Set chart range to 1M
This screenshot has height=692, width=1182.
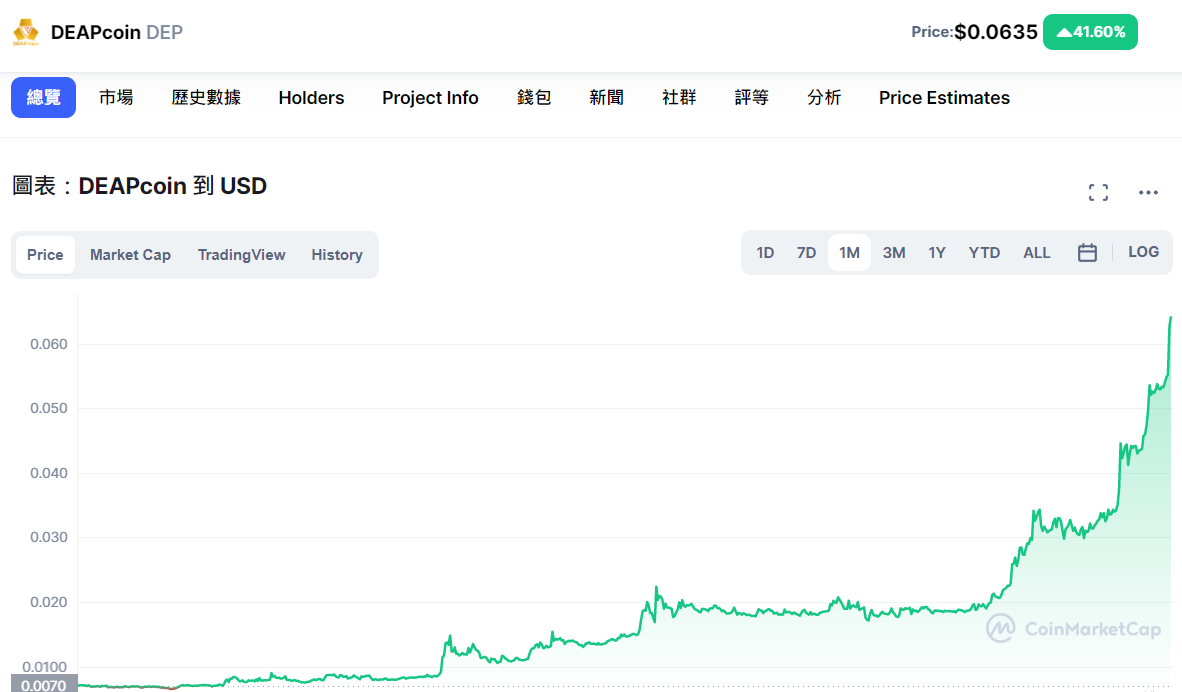click(850, 253)
